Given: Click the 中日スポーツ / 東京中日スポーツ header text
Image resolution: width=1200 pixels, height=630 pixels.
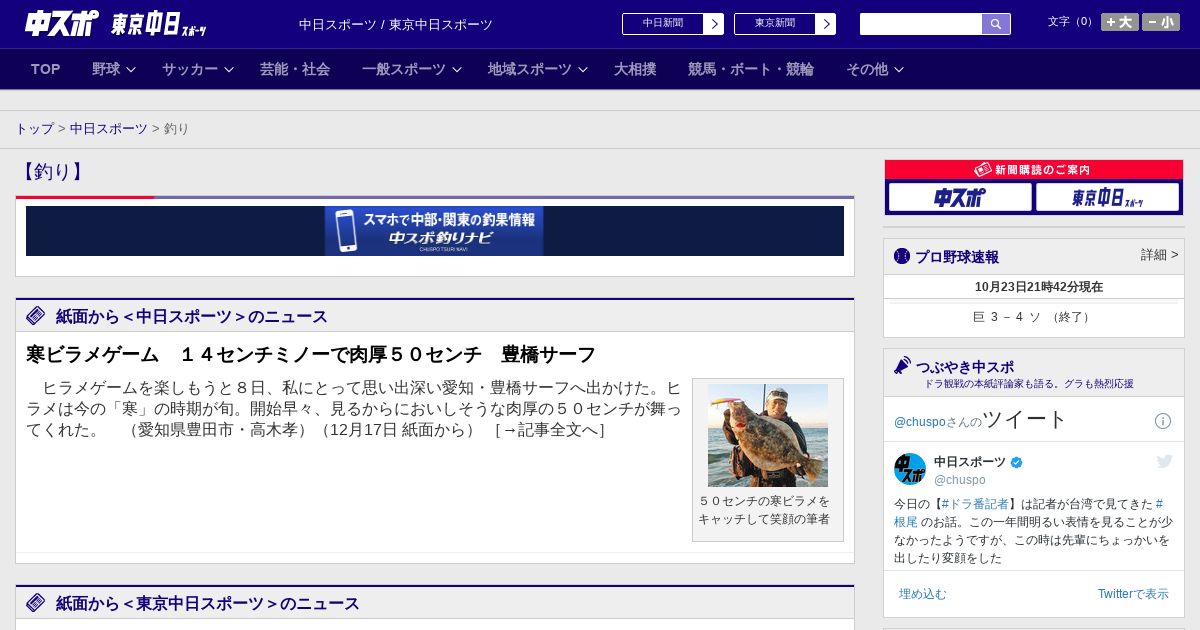Looking at the screenshot, I should click(x=396, y=25).
